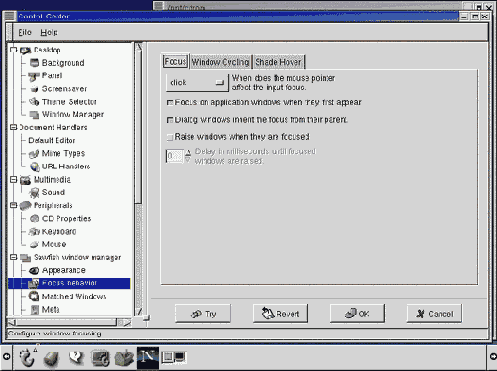Switch to the Window Cycling tab
497x371 pixels.
(x=220, y=62)
